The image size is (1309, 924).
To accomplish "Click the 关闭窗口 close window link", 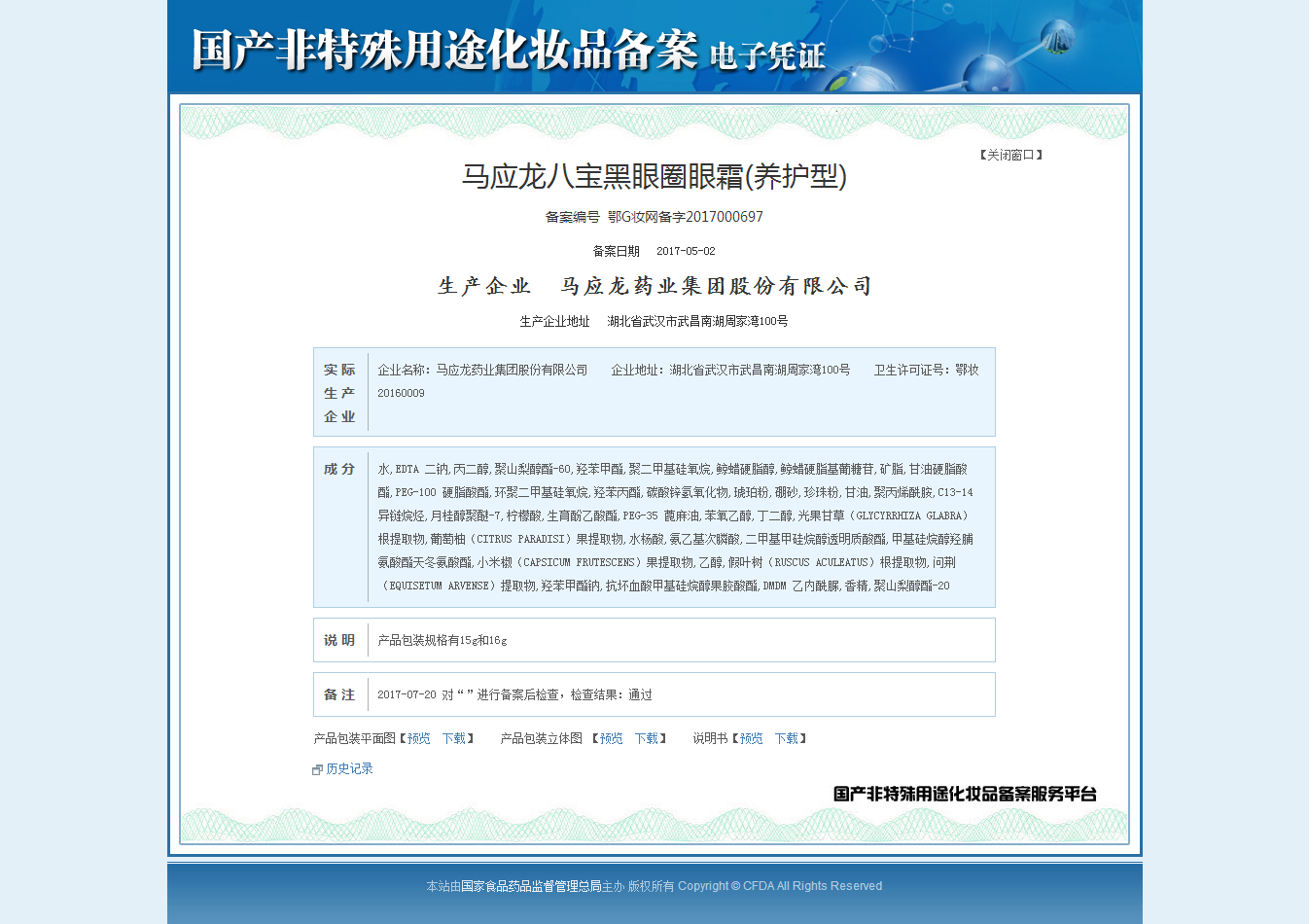I will pos(1010,155).
